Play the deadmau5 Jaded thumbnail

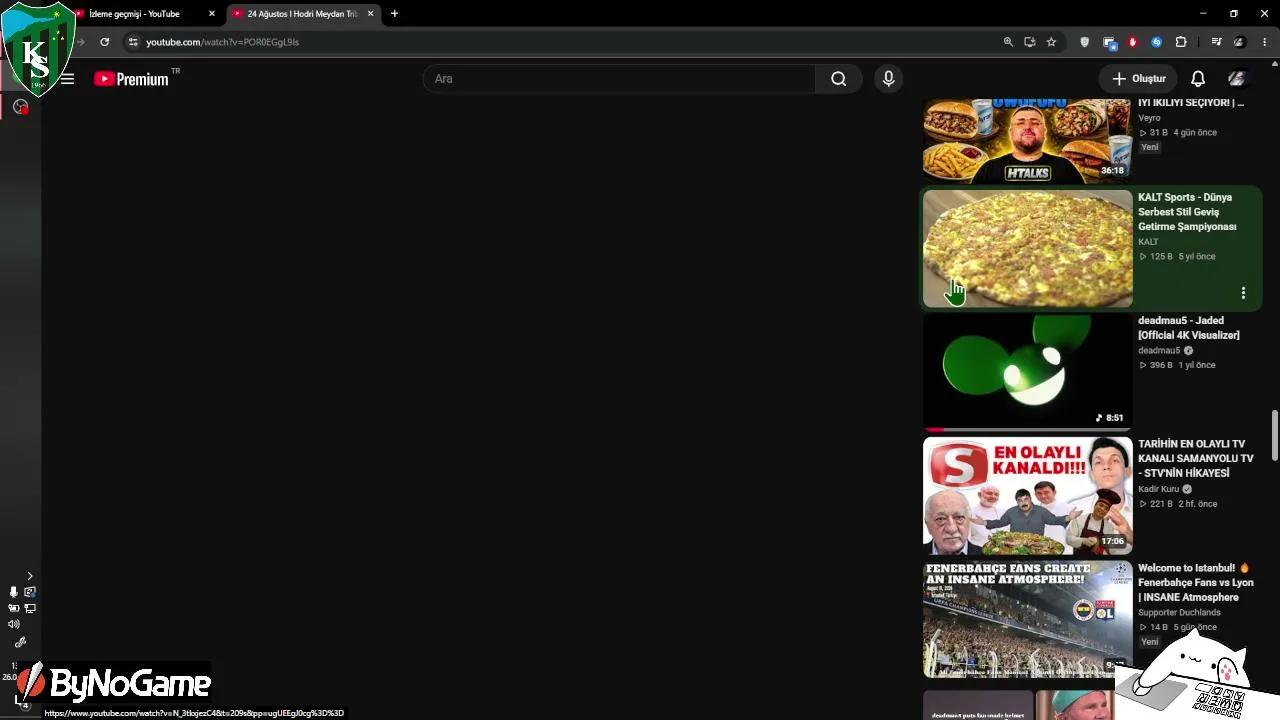coord(1028,372)
